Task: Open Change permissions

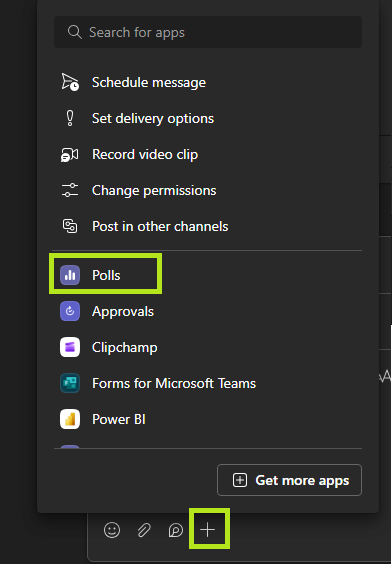Action: [x=208, y=190]
